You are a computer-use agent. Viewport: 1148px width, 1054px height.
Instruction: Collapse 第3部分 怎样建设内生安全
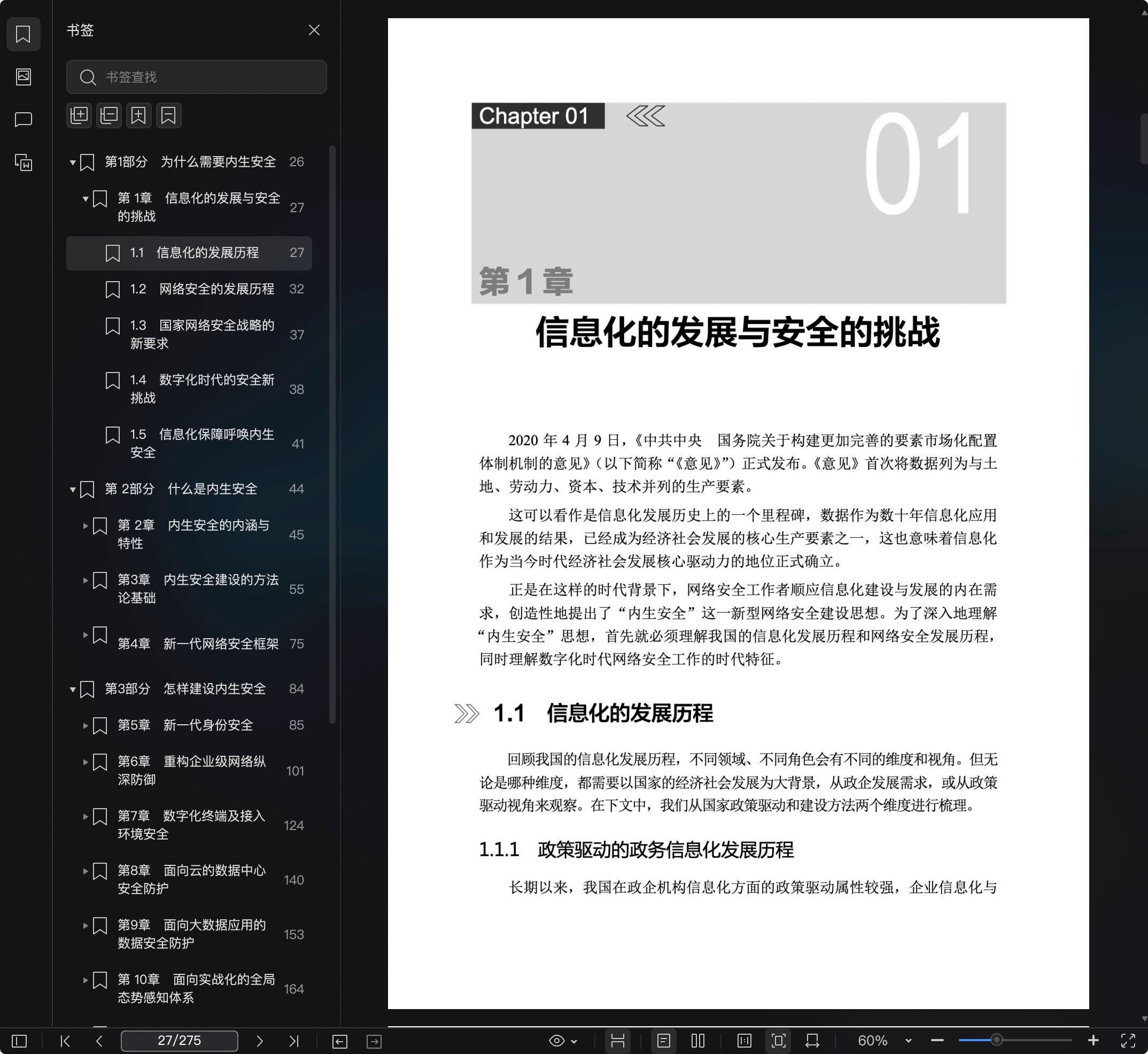coord(73,689)
